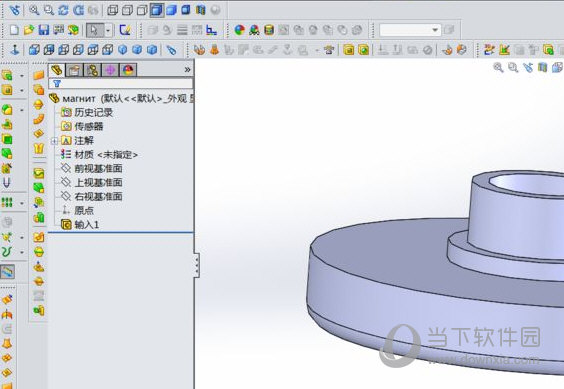Select the 前视基准面 plane

click(92, 168)
